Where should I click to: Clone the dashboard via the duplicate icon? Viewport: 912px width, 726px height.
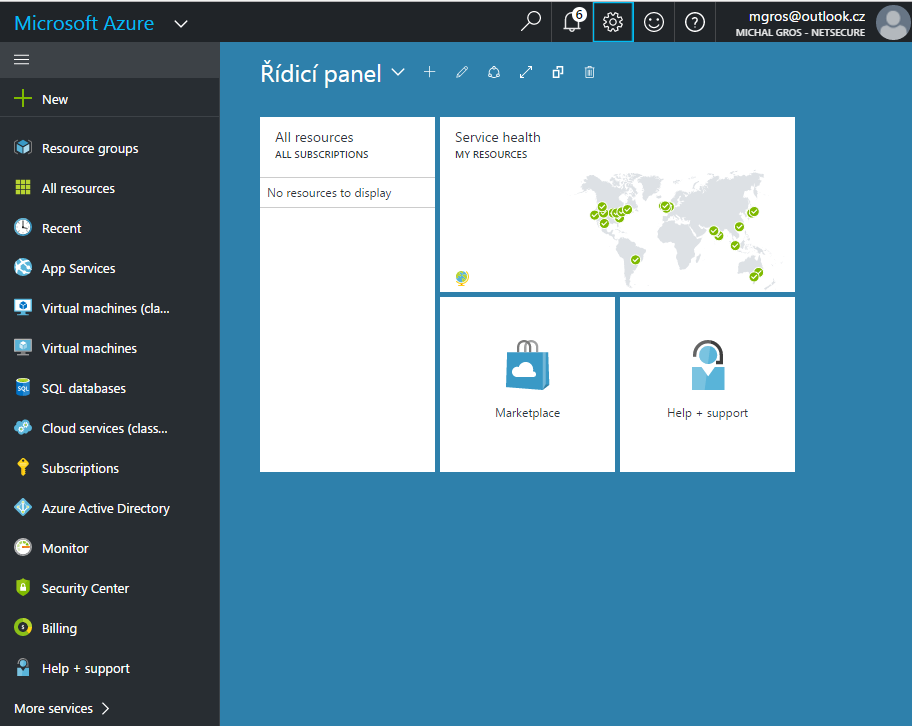[x=557, y=71]
